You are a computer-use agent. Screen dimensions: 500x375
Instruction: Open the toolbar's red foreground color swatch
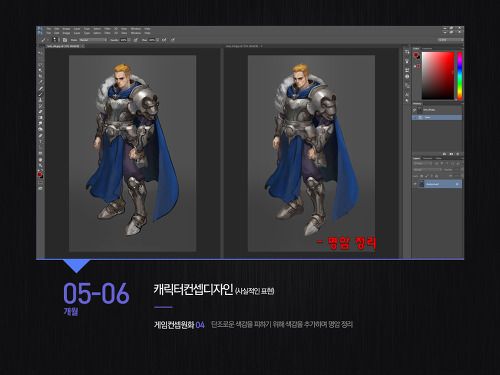(40, 174)
